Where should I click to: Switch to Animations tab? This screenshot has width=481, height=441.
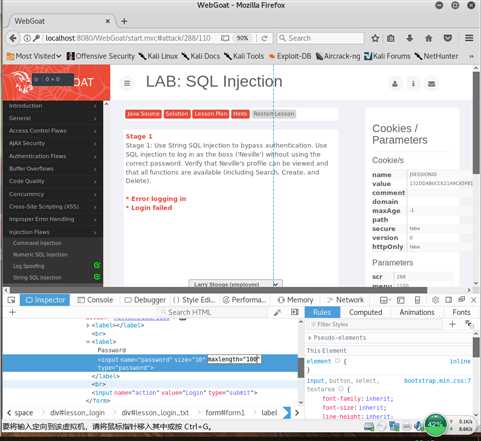pyautogui.click(x=417, y=312)
